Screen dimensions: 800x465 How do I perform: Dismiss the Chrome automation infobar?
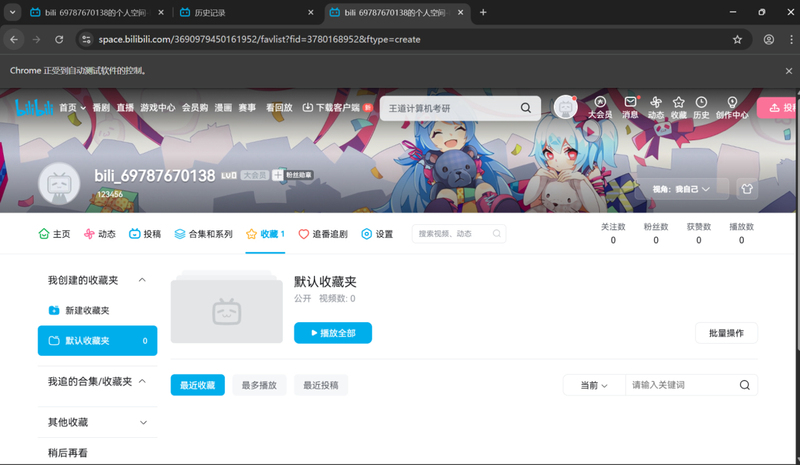(789, 71)
